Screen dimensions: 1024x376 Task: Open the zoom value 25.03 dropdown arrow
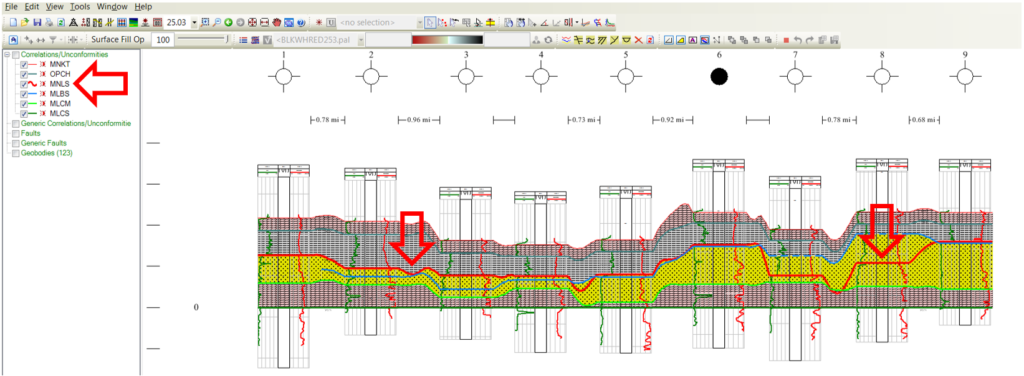(194, 22)
